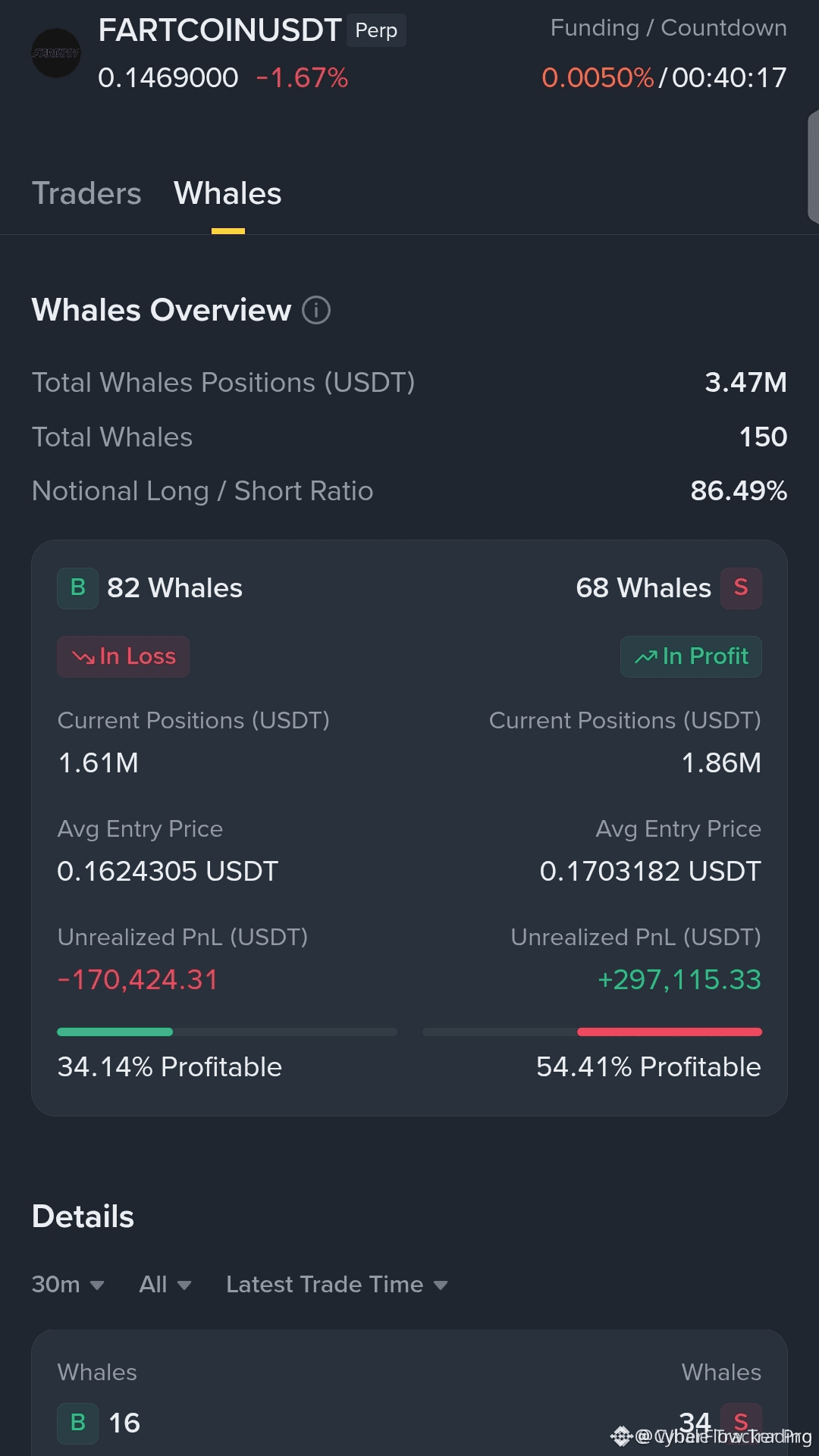The width and height of the screenshot is (819, 1456).
Task: Expand the 30m timeframe dropdown
Action: pos(68,1285)
